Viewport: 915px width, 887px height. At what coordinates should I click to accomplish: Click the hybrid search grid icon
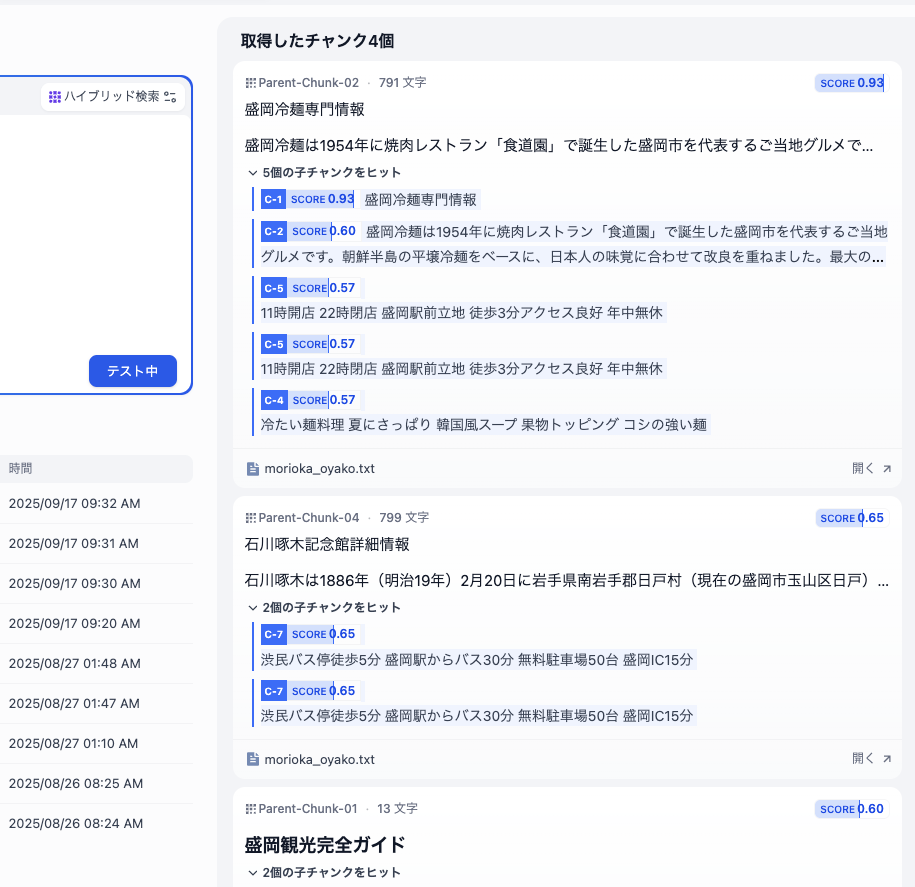coord(56,96)
